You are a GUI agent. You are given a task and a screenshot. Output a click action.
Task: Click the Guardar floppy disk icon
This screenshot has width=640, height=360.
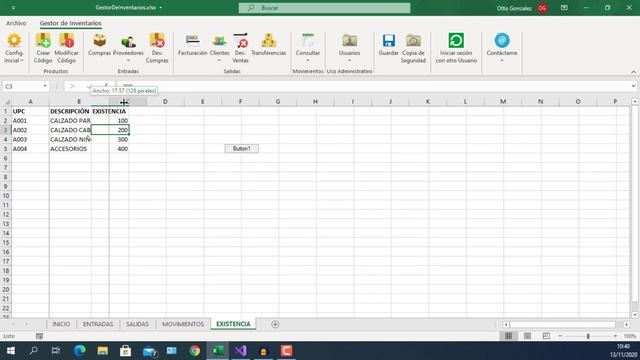(389, 40)
